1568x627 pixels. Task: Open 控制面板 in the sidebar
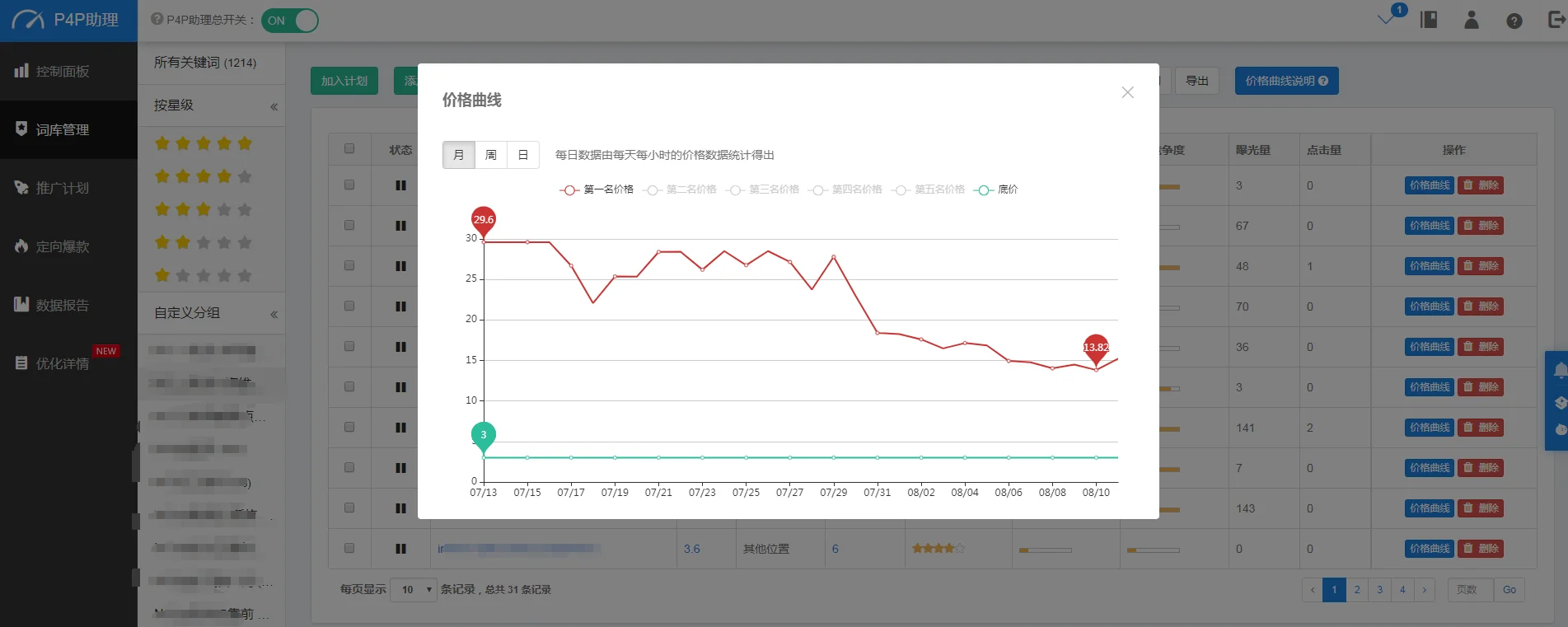pos(63,72)
